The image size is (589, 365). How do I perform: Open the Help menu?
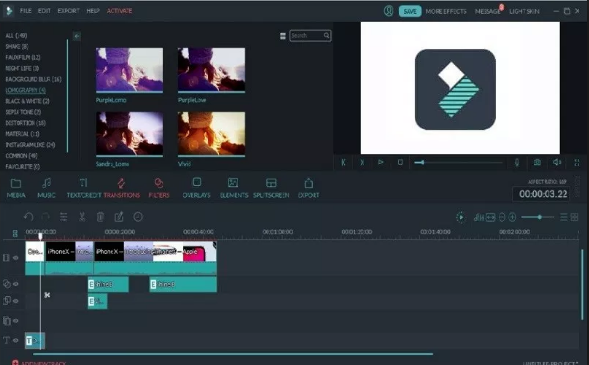click(x=93, y=11)
